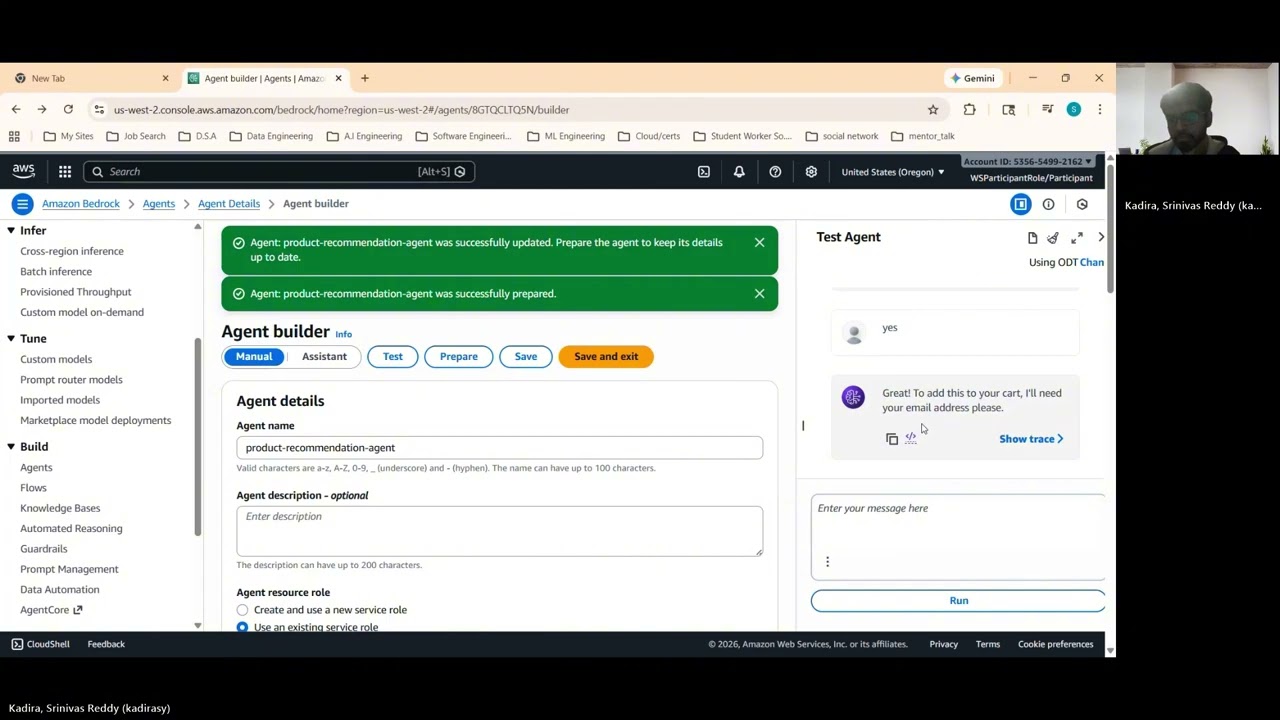This screenshot has height=720, width=1280.
Task: Click the document icon in the Test Agent header
Action: click(x=1032, y=238)
